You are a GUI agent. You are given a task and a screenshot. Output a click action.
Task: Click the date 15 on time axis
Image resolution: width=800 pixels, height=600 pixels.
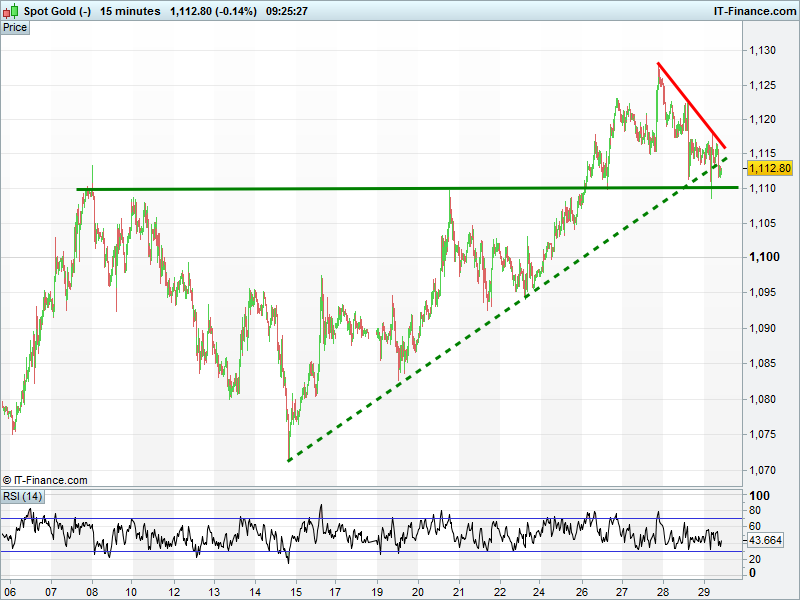pyautogui.click(x=295, y=590)
